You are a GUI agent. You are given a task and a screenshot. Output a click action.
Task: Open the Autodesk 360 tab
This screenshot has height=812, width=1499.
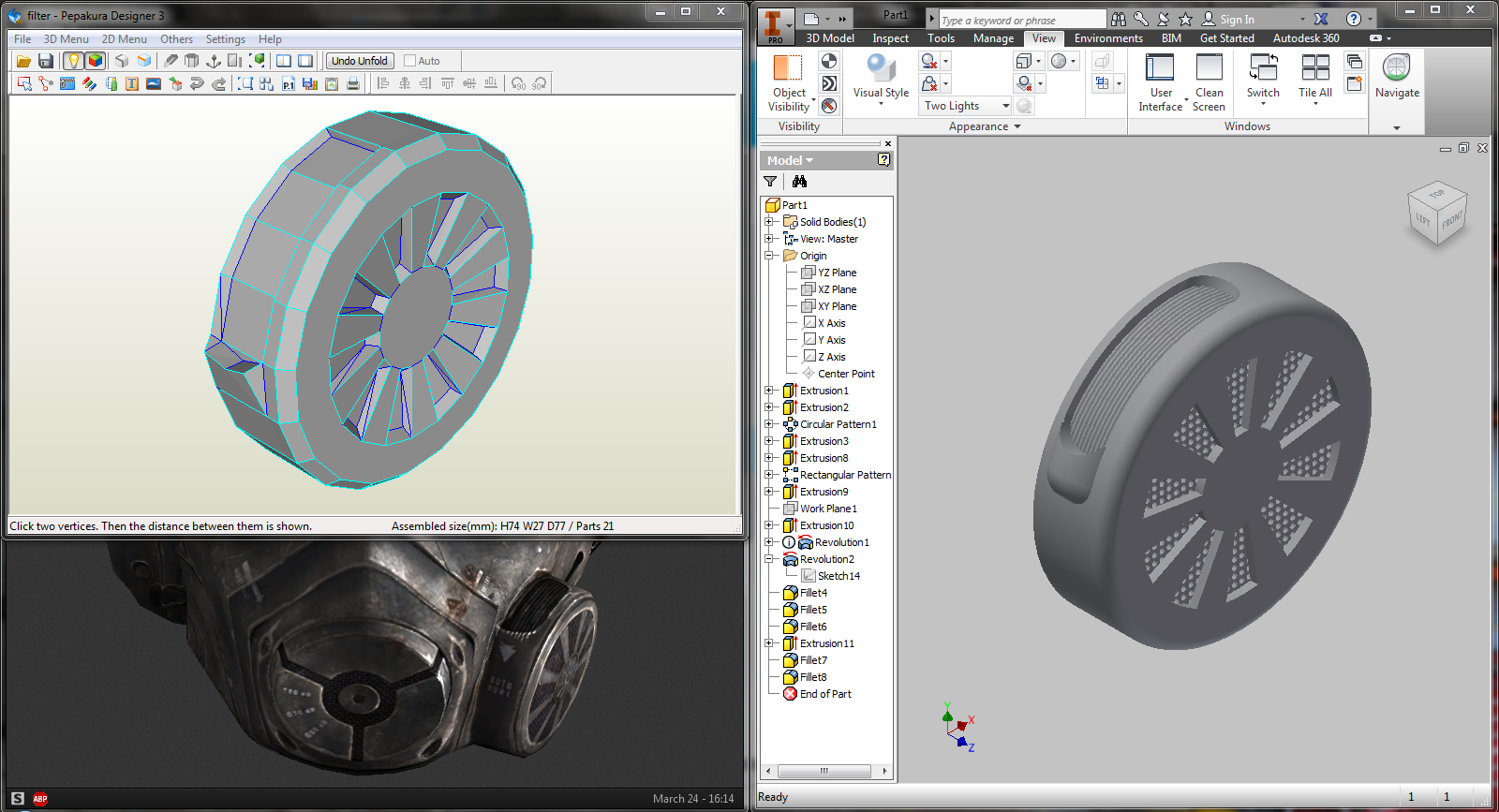coord(1306,38)
